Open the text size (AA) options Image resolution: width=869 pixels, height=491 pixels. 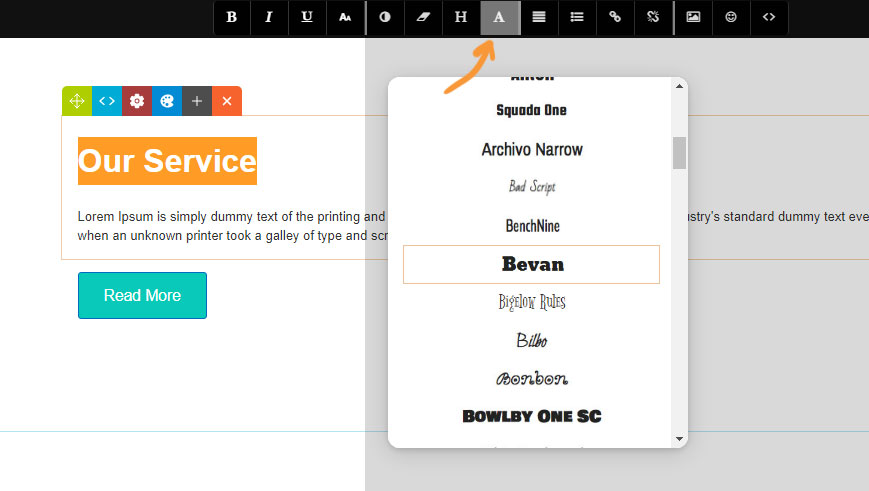point(345,17)
